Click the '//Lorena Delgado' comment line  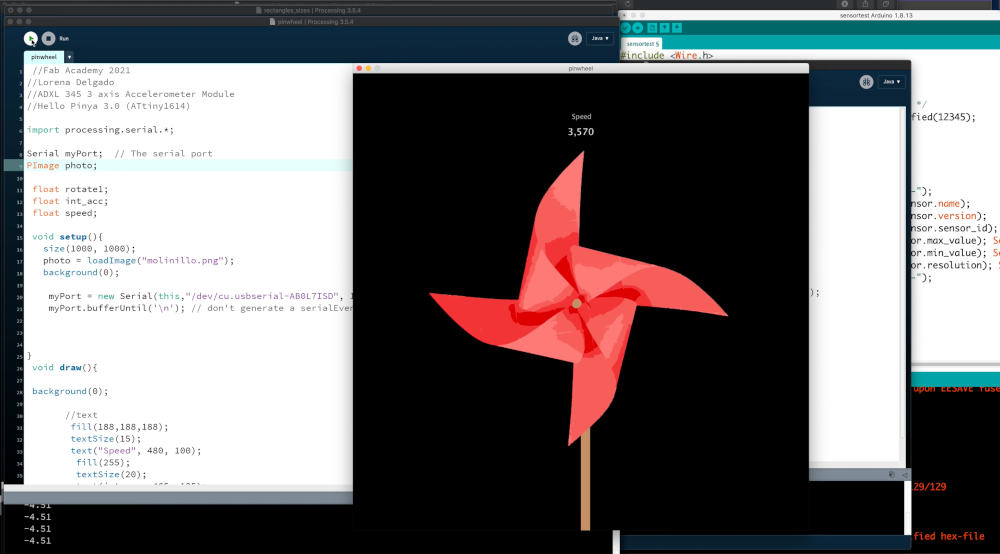[71, 82]
